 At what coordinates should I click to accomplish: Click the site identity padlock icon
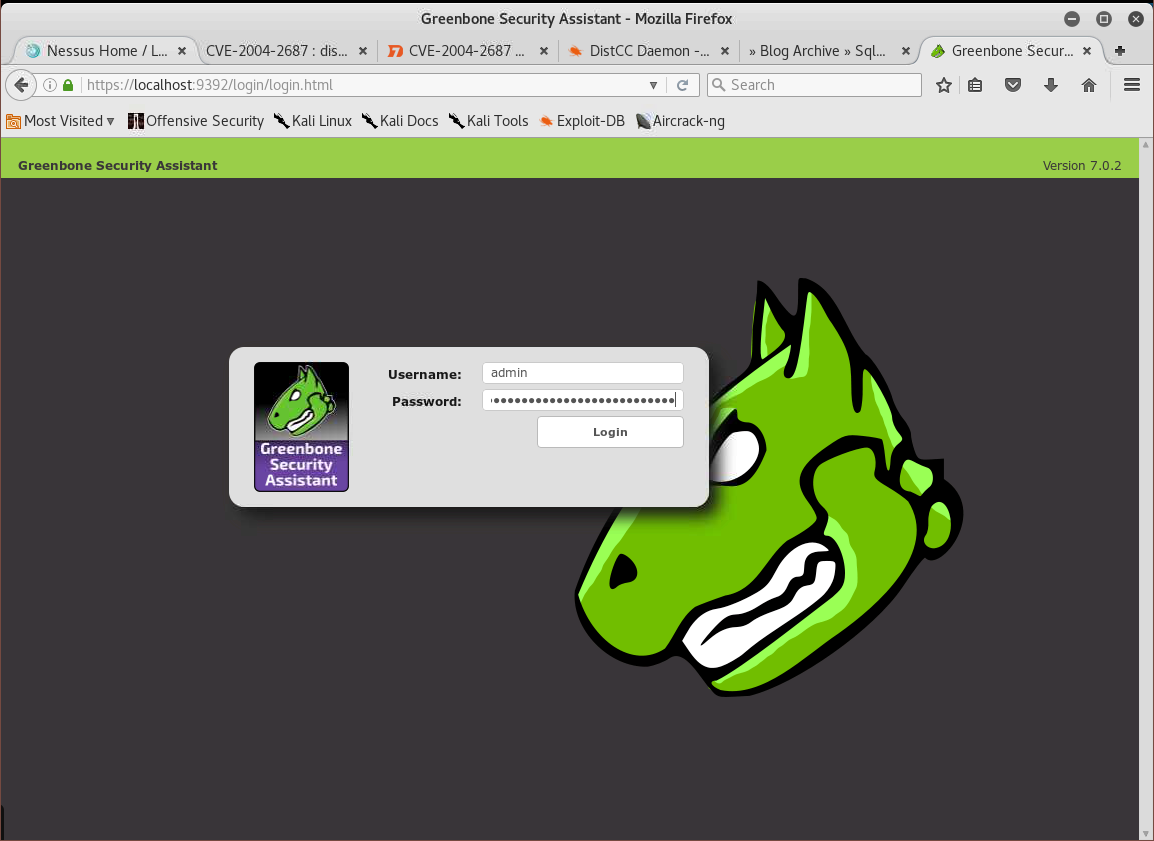pos(68,85)
